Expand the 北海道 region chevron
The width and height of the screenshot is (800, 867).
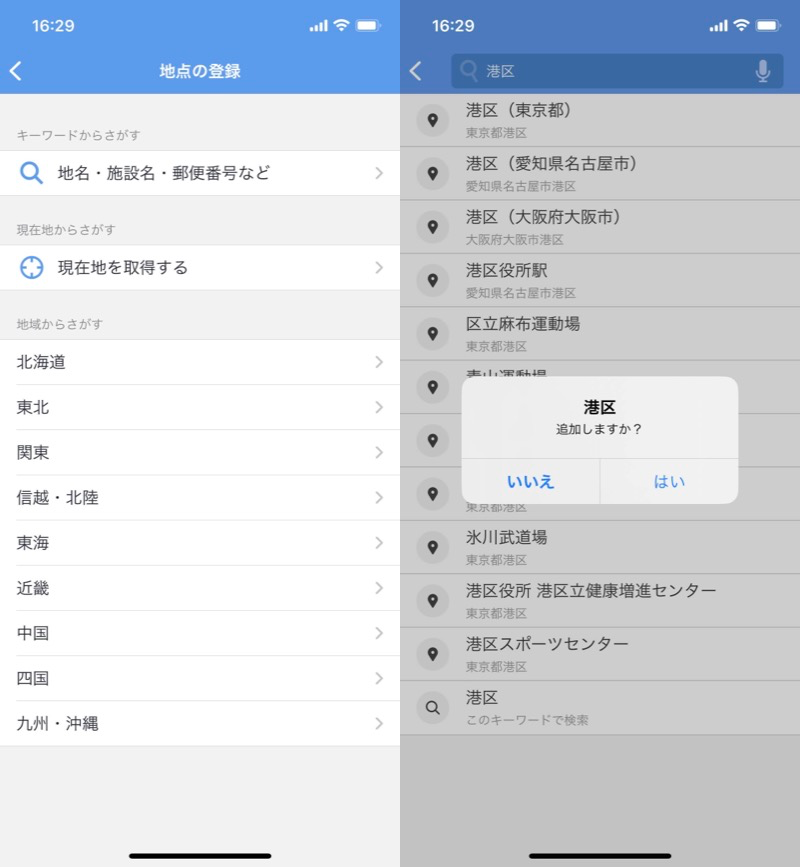[379, 362]
